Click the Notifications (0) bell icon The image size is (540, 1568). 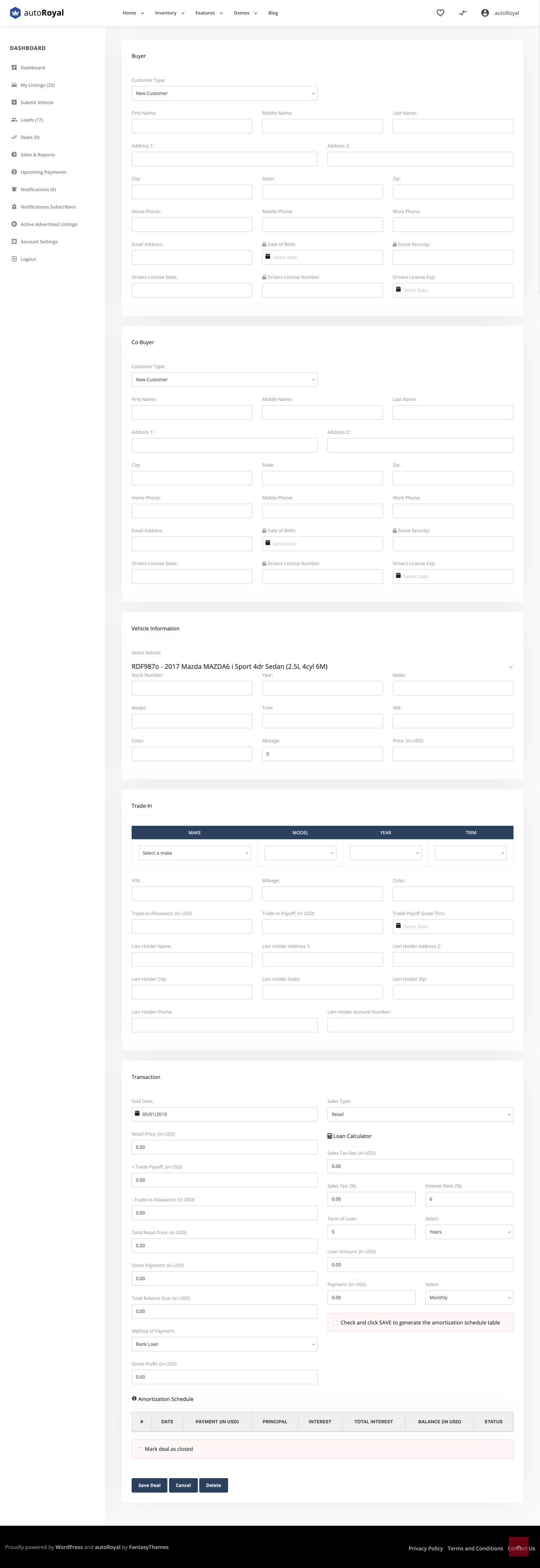[x=14, y=189]
